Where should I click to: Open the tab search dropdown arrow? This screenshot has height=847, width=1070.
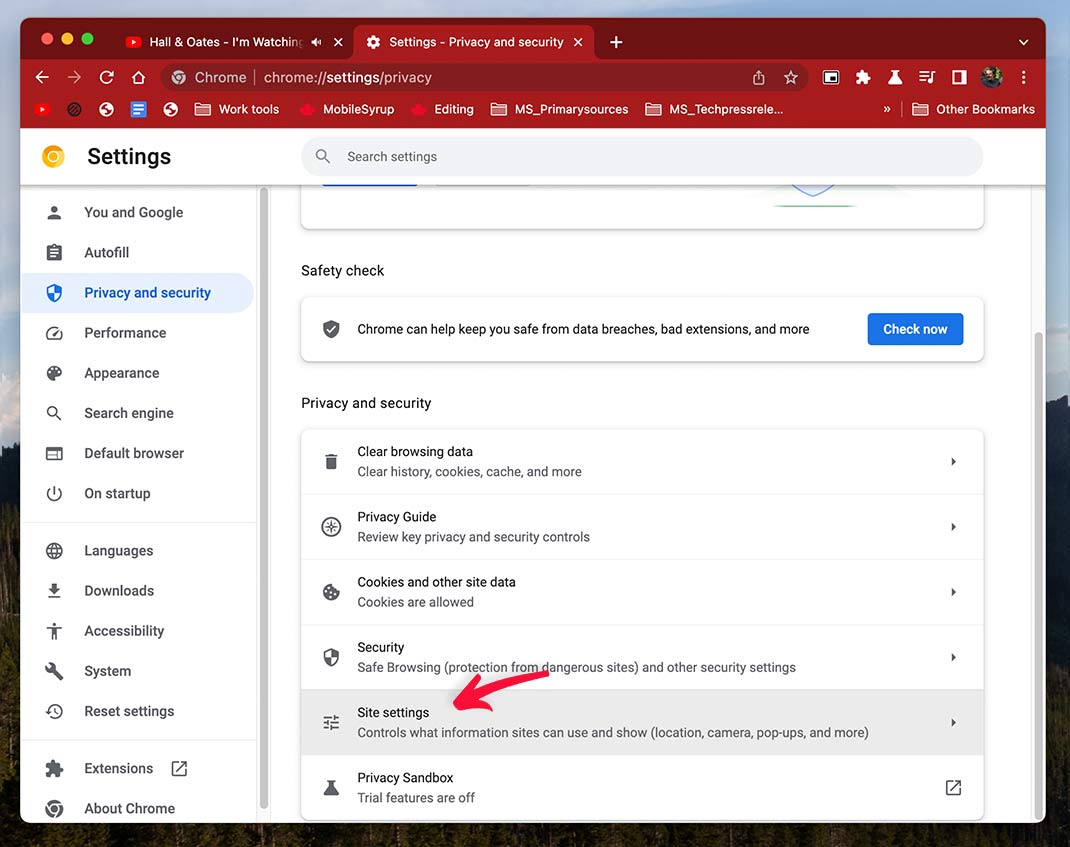1023,42
